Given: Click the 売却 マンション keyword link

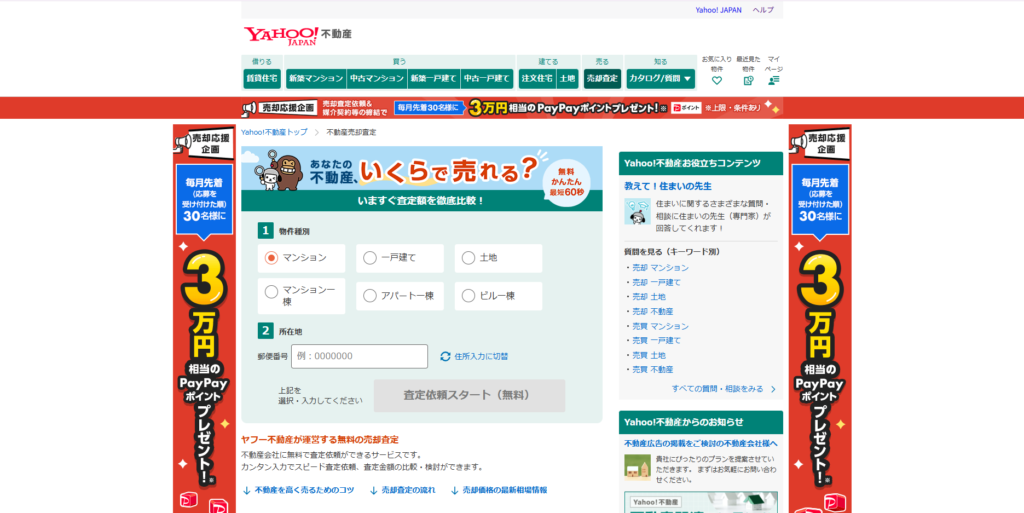Looking at the screenshot, I should pyautogui.click(x=660, y=268).
